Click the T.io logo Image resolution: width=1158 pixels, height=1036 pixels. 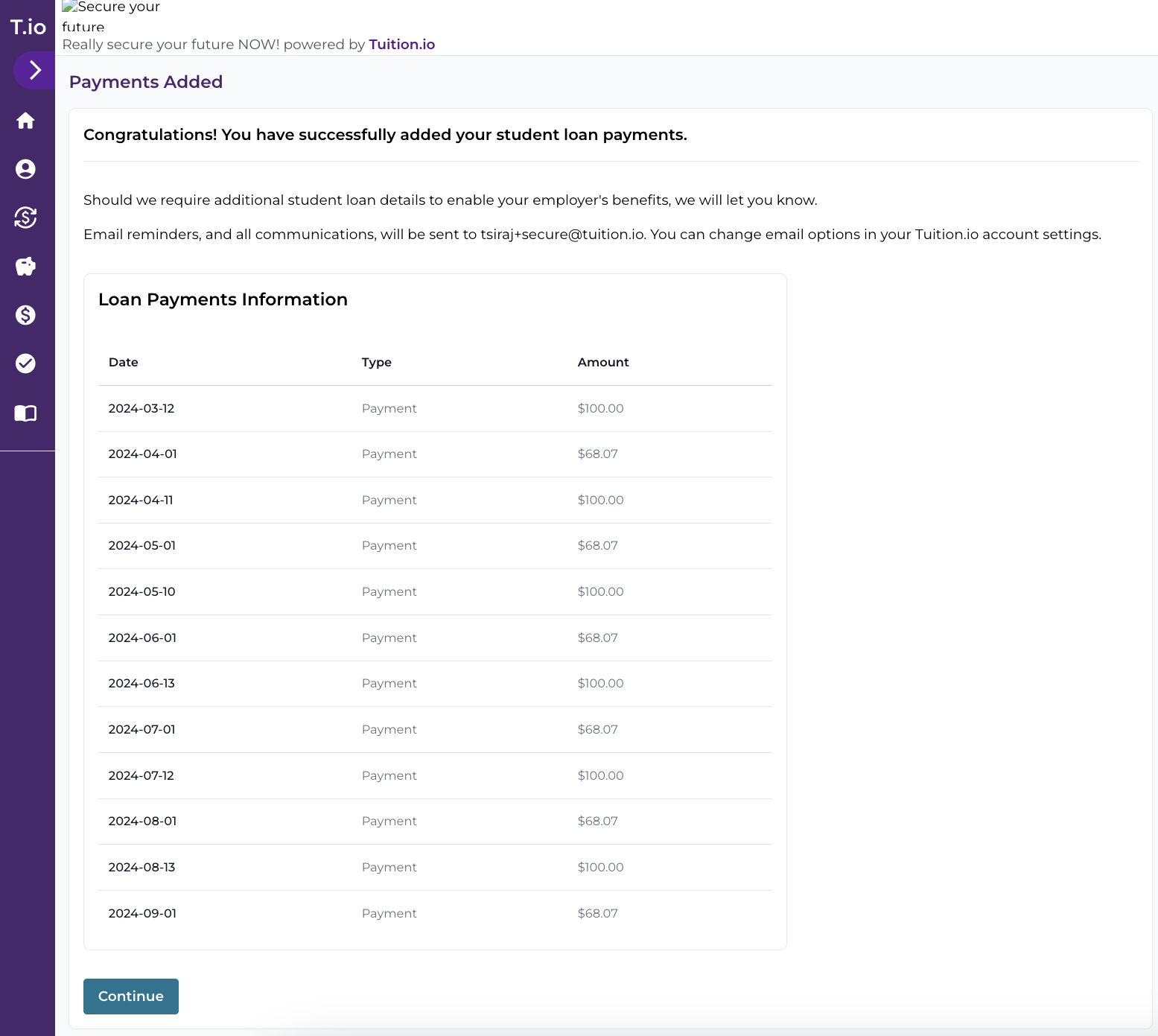click(27, 27)
